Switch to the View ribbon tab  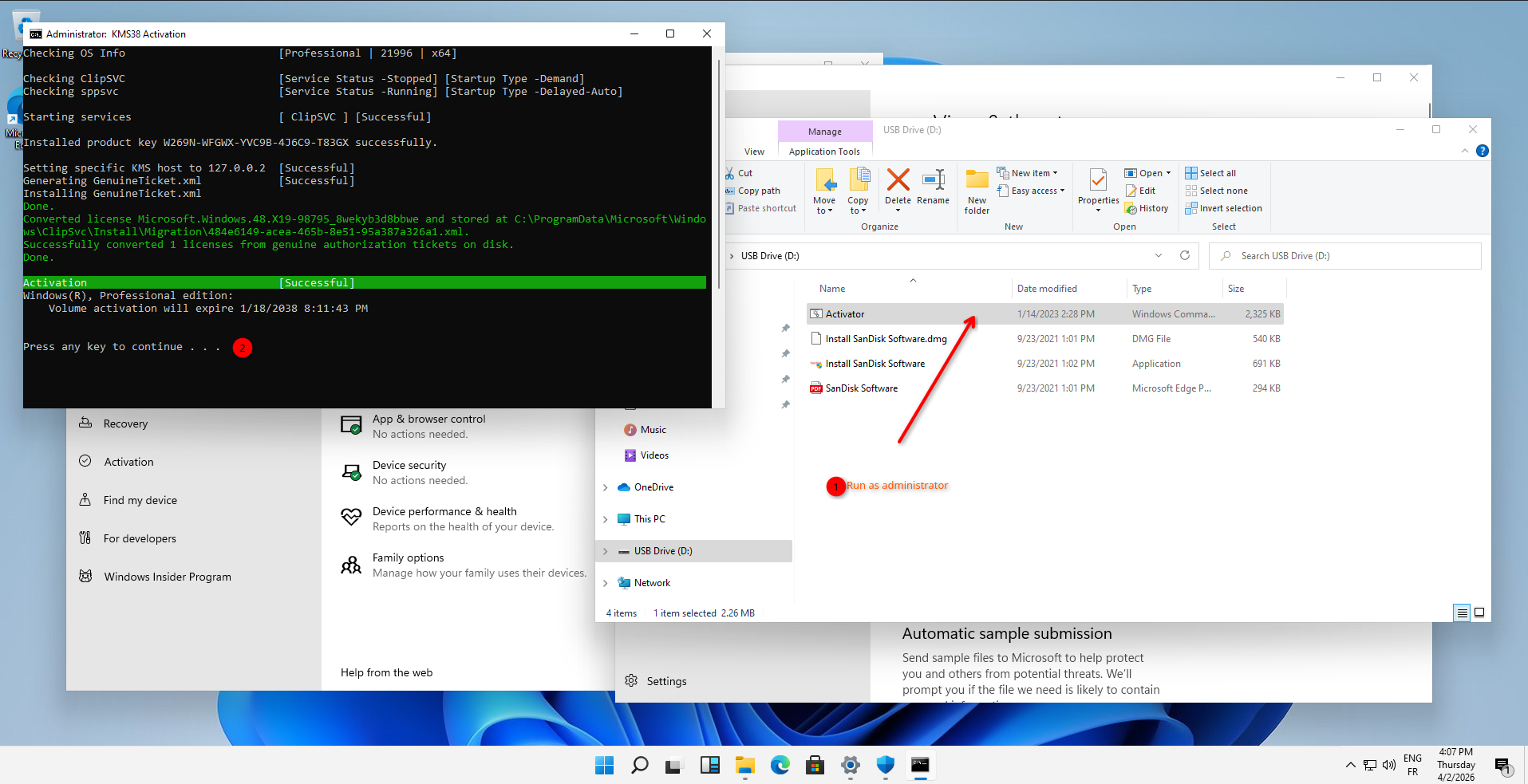[x=754, y=152]
